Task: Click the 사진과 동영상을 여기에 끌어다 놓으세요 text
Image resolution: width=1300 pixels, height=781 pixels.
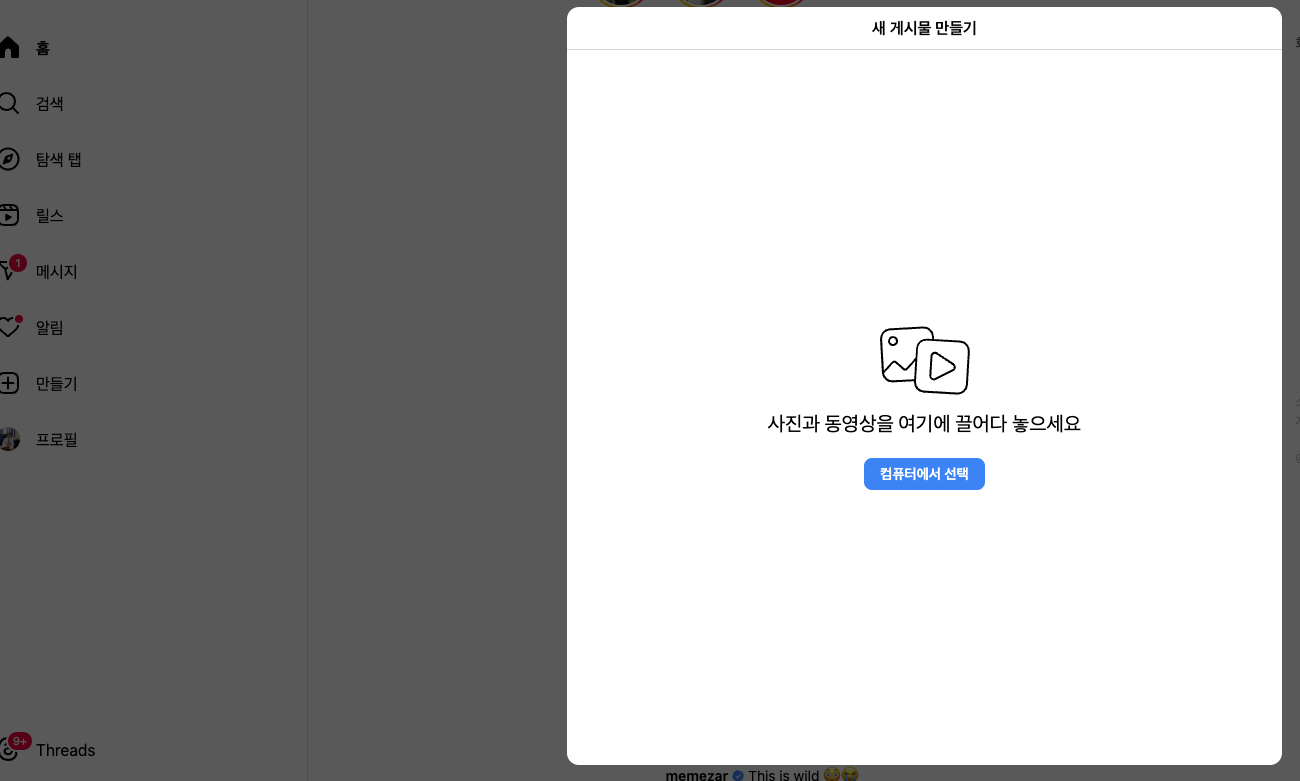Action: click(924, 423)
